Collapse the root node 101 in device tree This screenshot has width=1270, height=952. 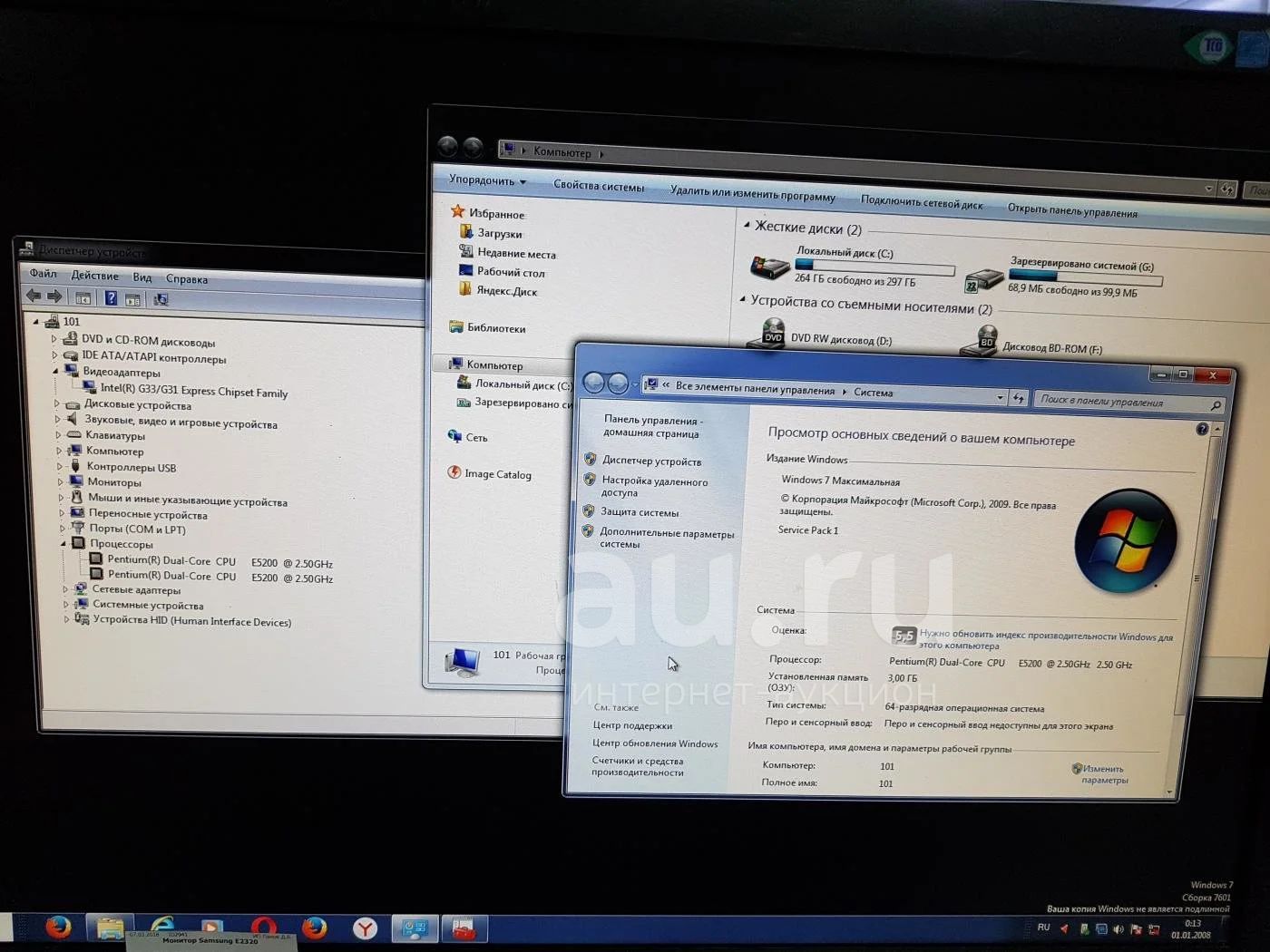(36, 321)
